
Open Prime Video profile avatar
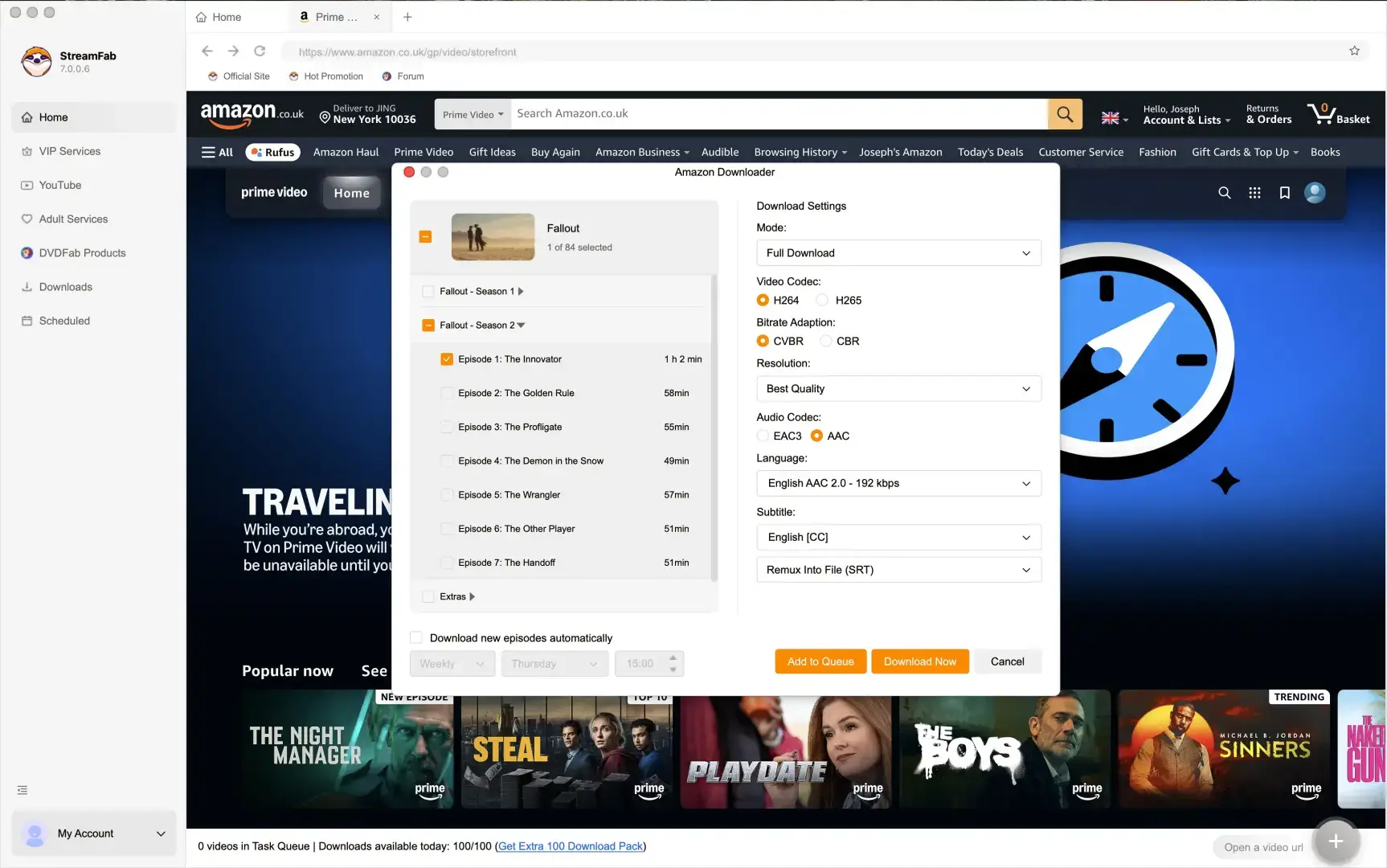(x=1315, y=193)
